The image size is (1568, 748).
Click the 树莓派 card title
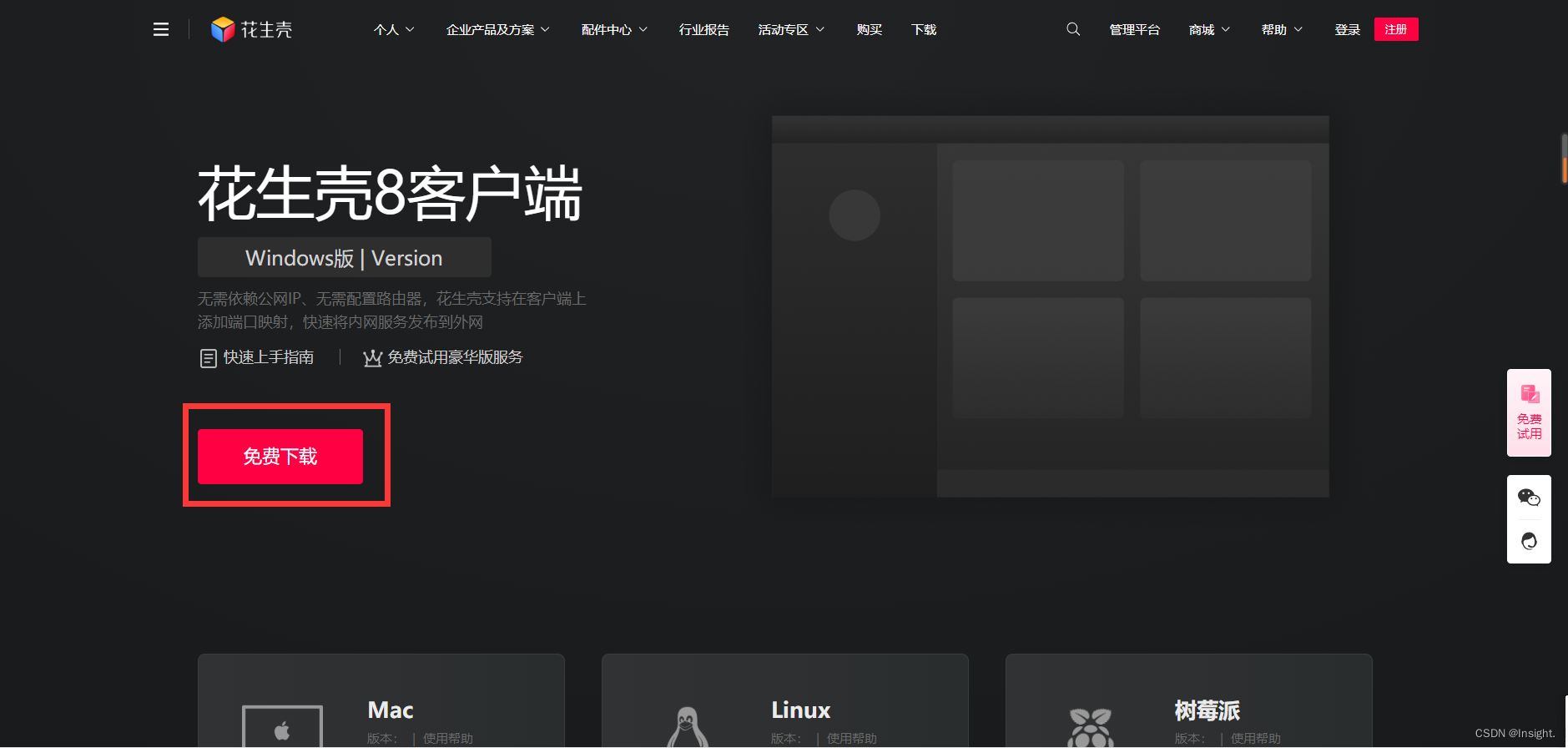(1207, 710)
